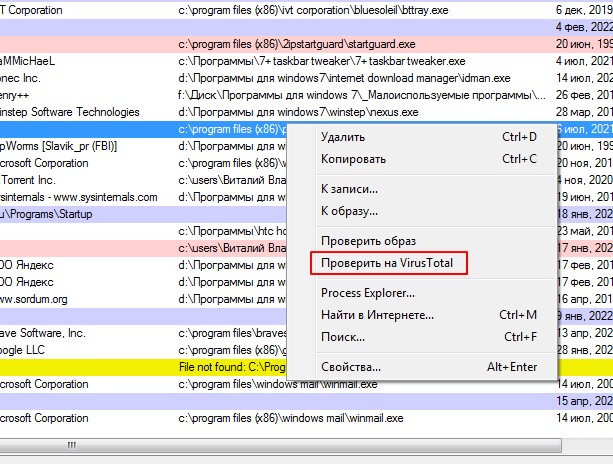Select the nexus.exe path row
Viewport: 613px width, 464px height.
(306, 112)
